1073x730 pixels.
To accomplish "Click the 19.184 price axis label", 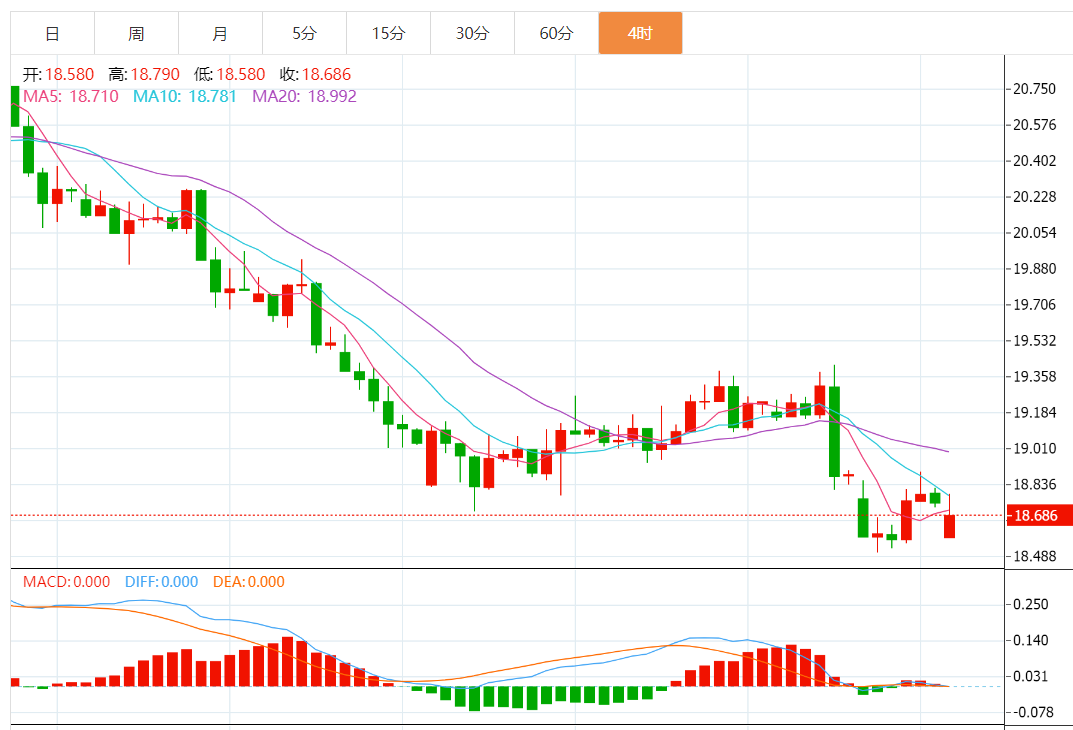I will point(1034,412).
